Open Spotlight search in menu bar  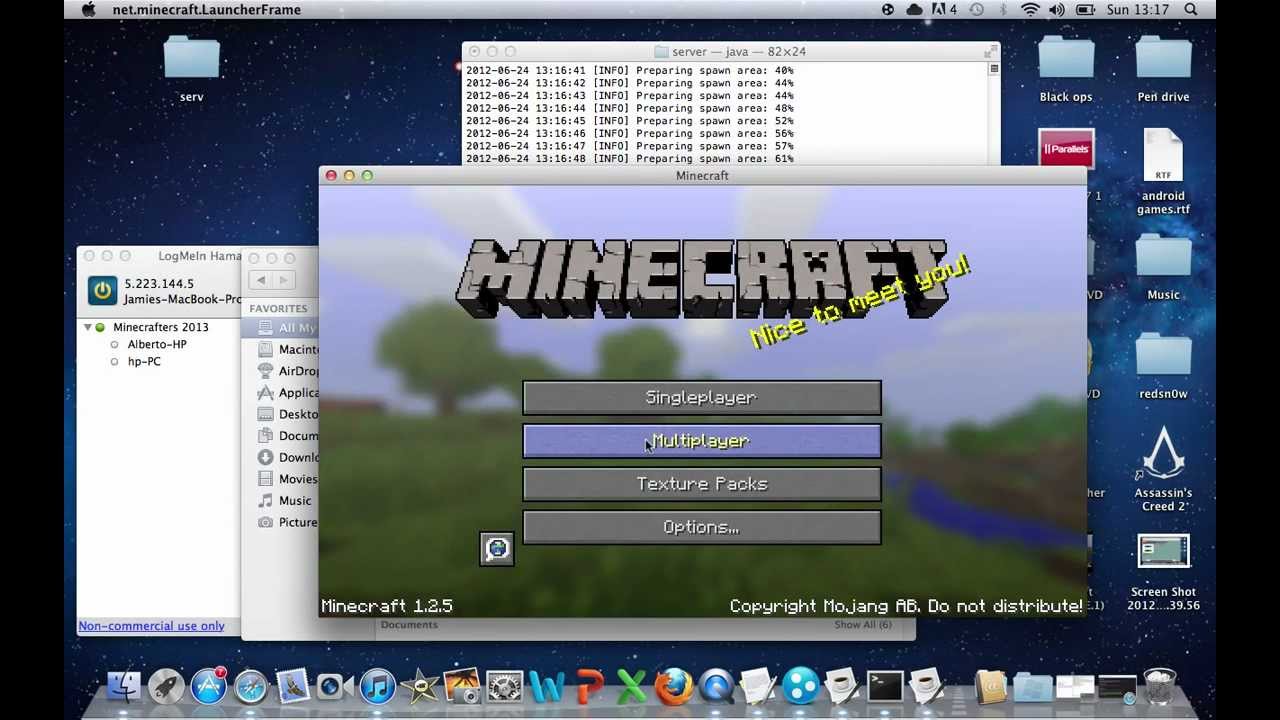[1191, 9]
